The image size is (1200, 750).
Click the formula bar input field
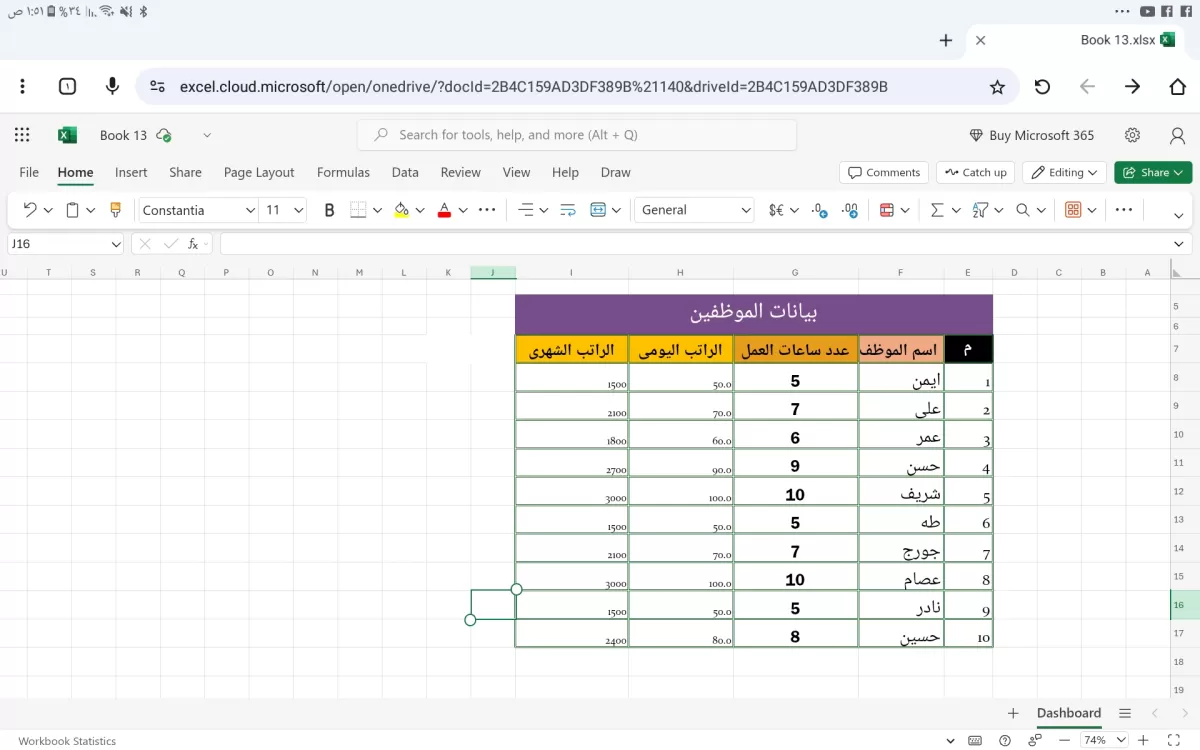[695, 244]
